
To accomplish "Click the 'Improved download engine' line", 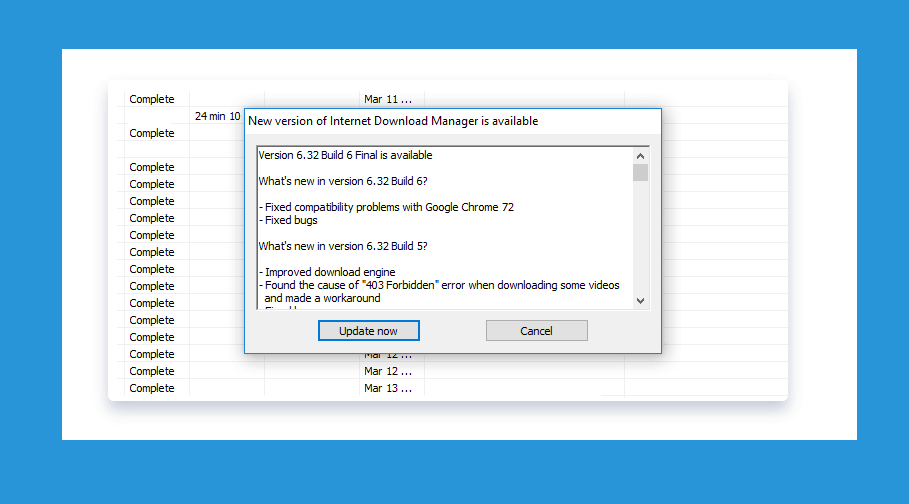I will click(327, 272).
